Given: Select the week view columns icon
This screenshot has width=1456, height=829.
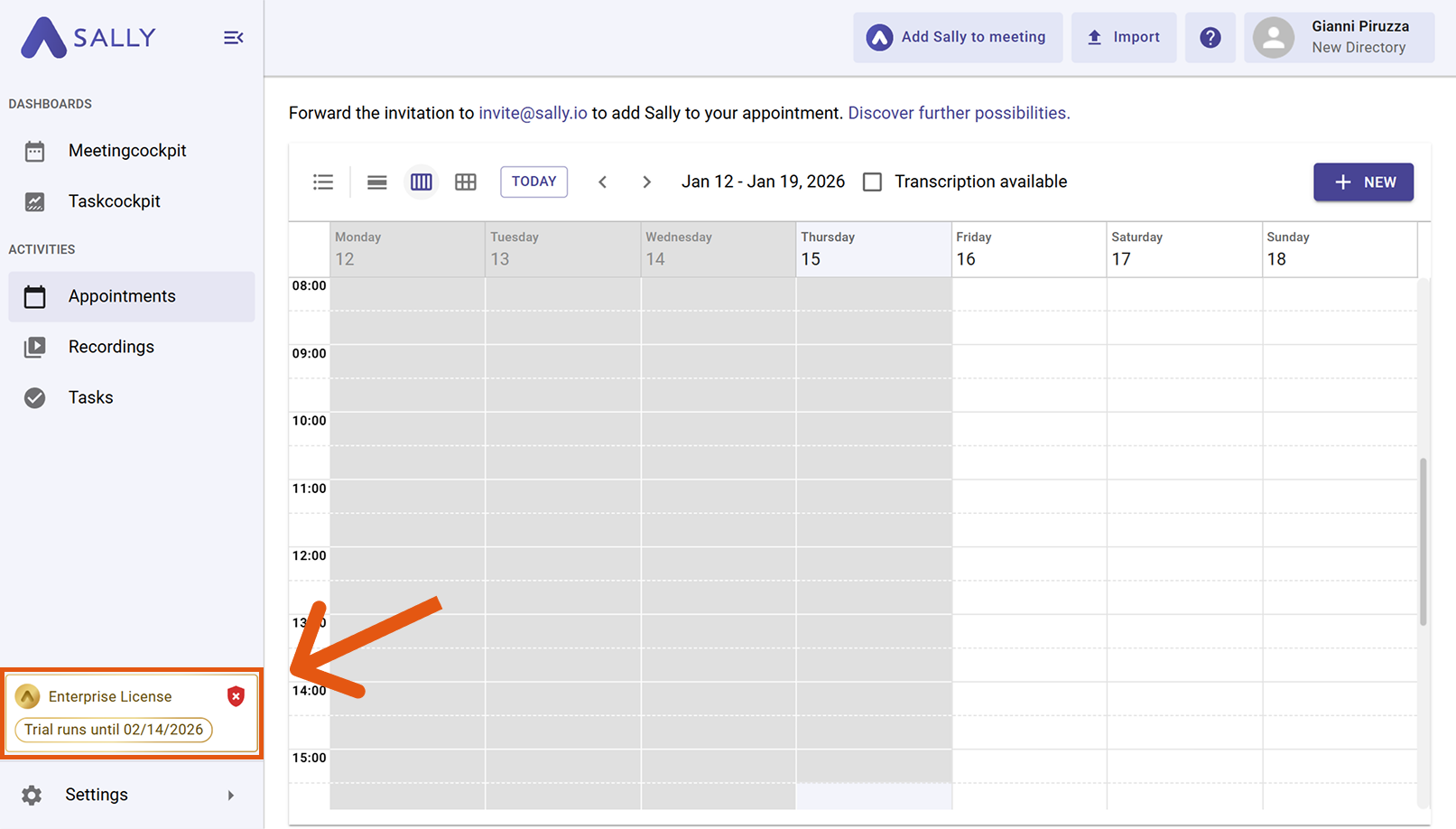Looking at the screenshot, I should point(421,182).
